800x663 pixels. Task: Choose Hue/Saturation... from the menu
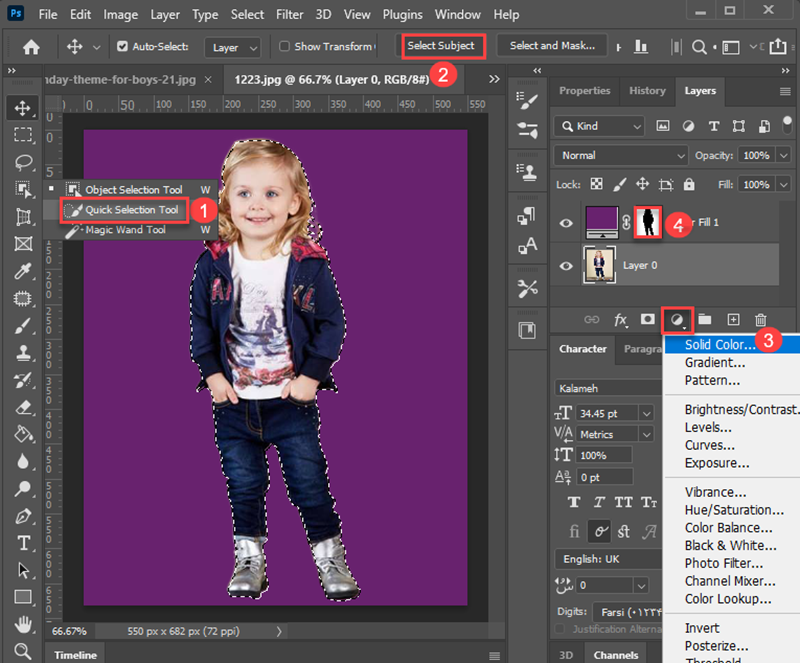[734, 510]
